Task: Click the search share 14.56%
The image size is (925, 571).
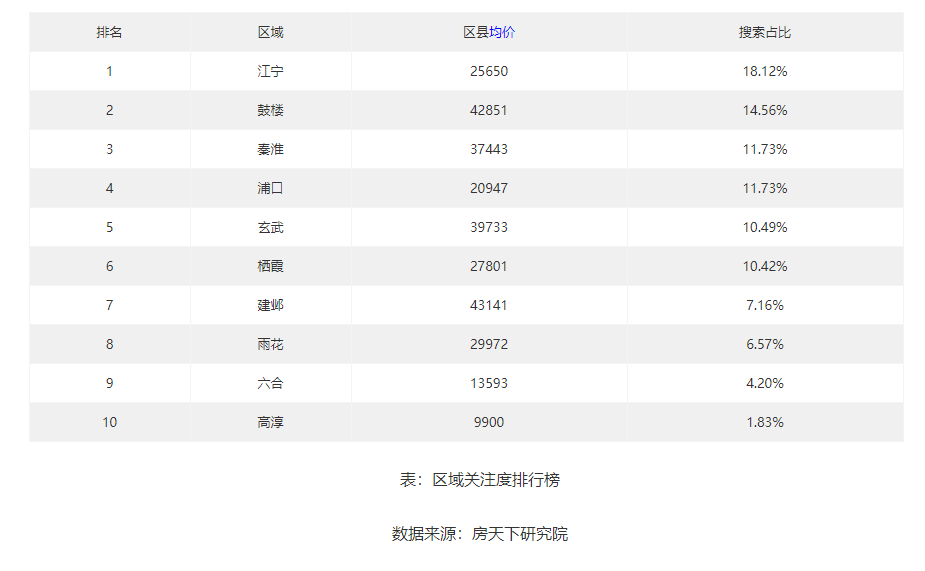Action: pyautogui.click(x=765, y=110)
